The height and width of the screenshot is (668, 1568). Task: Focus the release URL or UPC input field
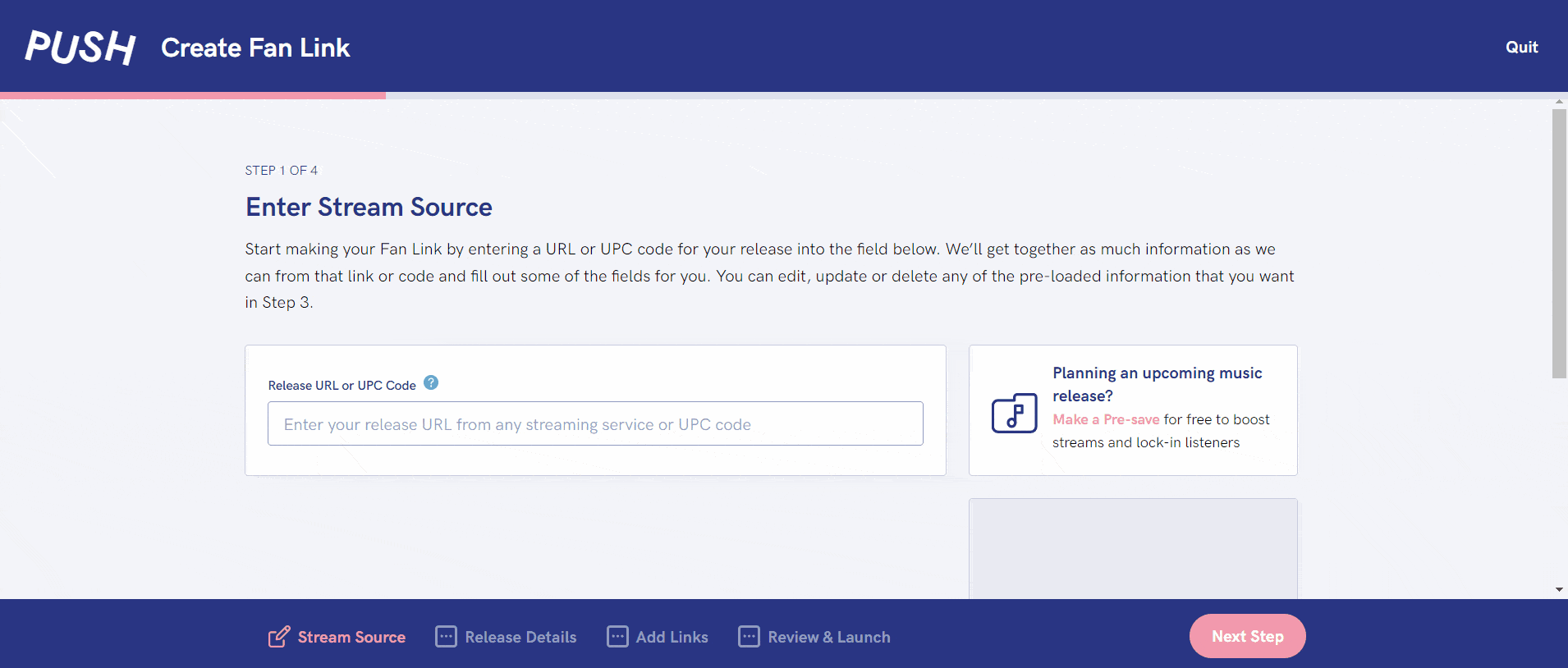click(x=595, y=423)
